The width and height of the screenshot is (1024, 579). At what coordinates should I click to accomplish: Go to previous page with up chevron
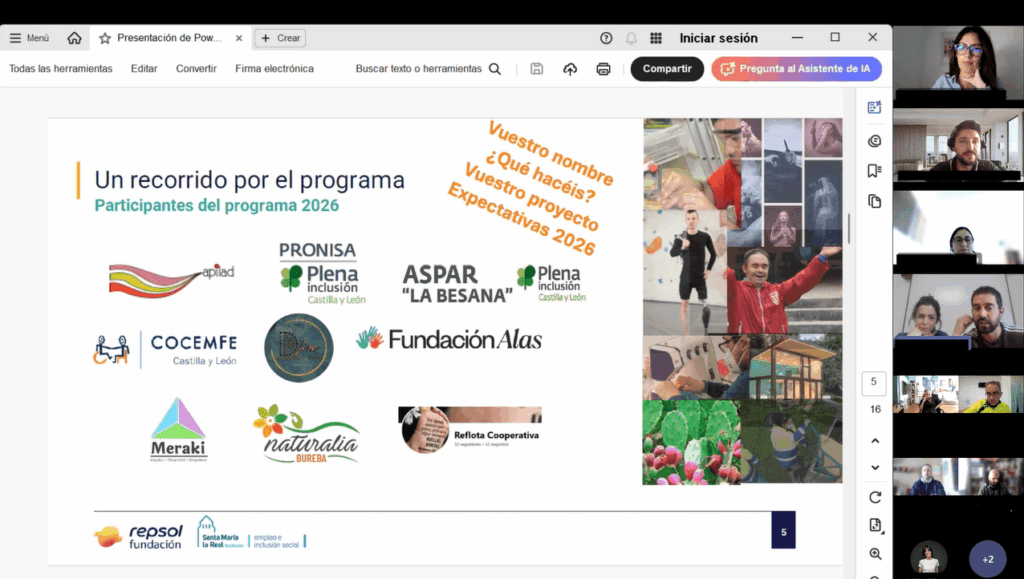click(875, 441)
